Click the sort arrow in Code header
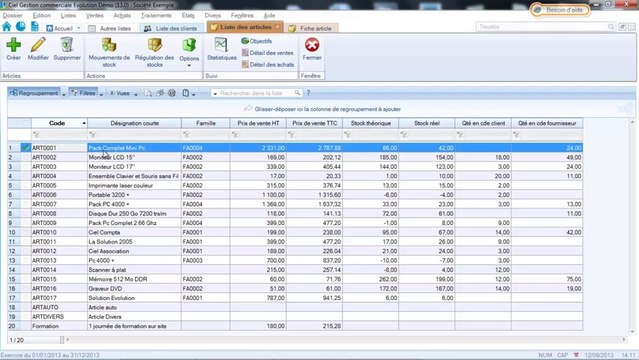The image size is (639, 360). (84, 123)
